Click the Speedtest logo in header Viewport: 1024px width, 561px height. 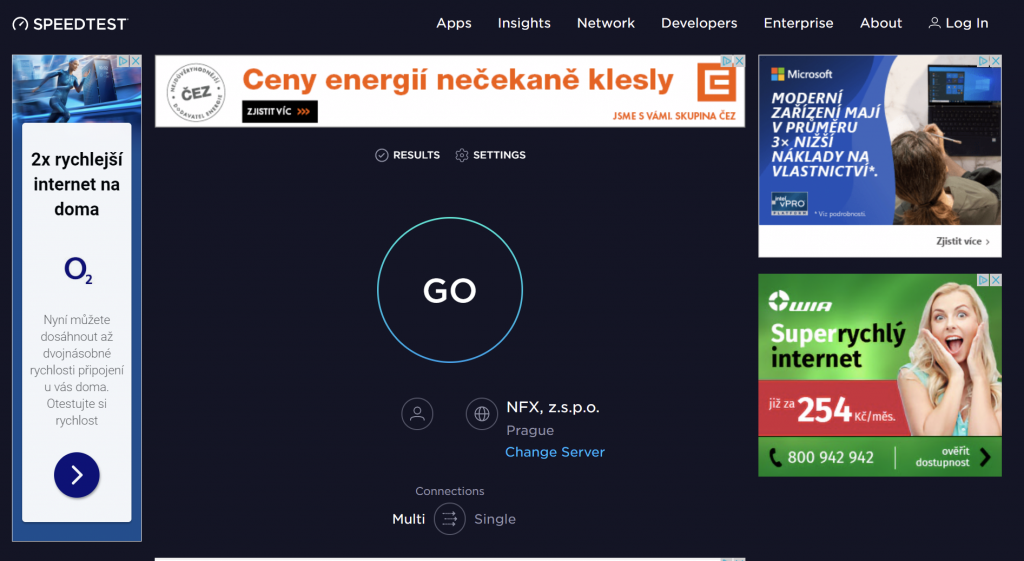point(70,23)
